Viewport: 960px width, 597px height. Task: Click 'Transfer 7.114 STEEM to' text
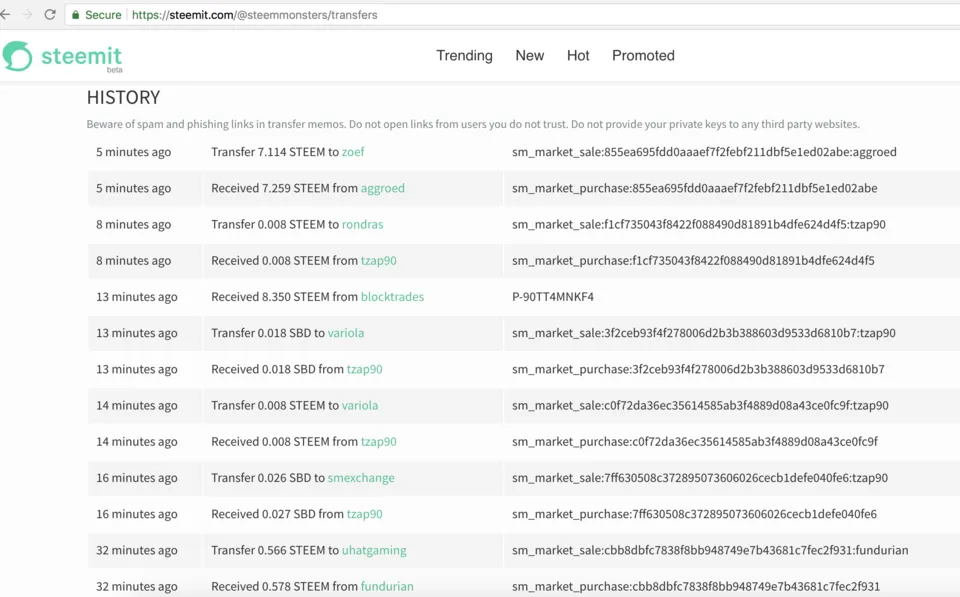tap(275, 152)
